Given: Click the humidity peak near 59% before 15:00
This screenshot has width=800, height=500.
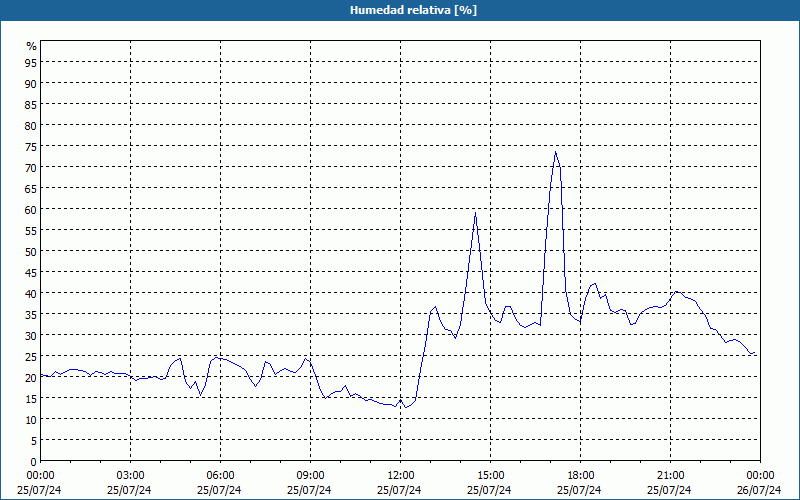Looking at the screenshot, I should (475, 213).
